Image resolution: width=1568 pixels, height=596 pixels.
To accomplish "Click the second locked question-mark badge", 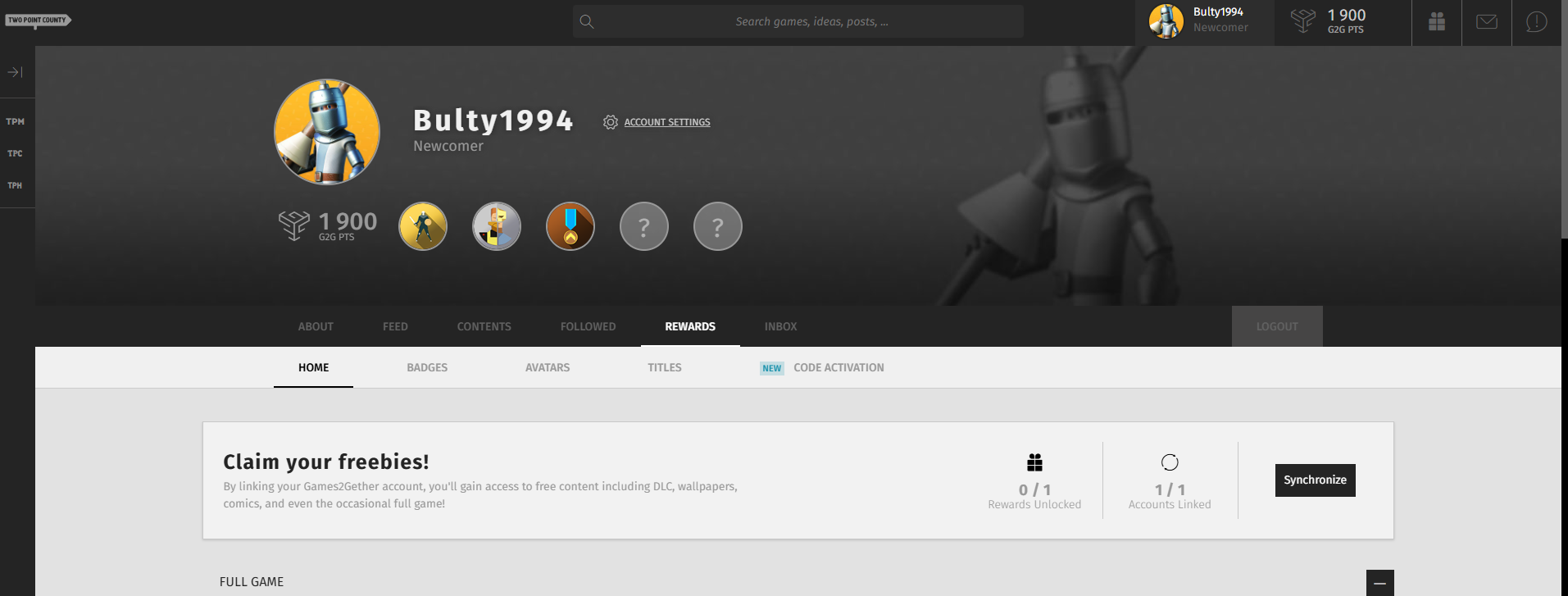I will pyautogui.click(x=718, y=226).
